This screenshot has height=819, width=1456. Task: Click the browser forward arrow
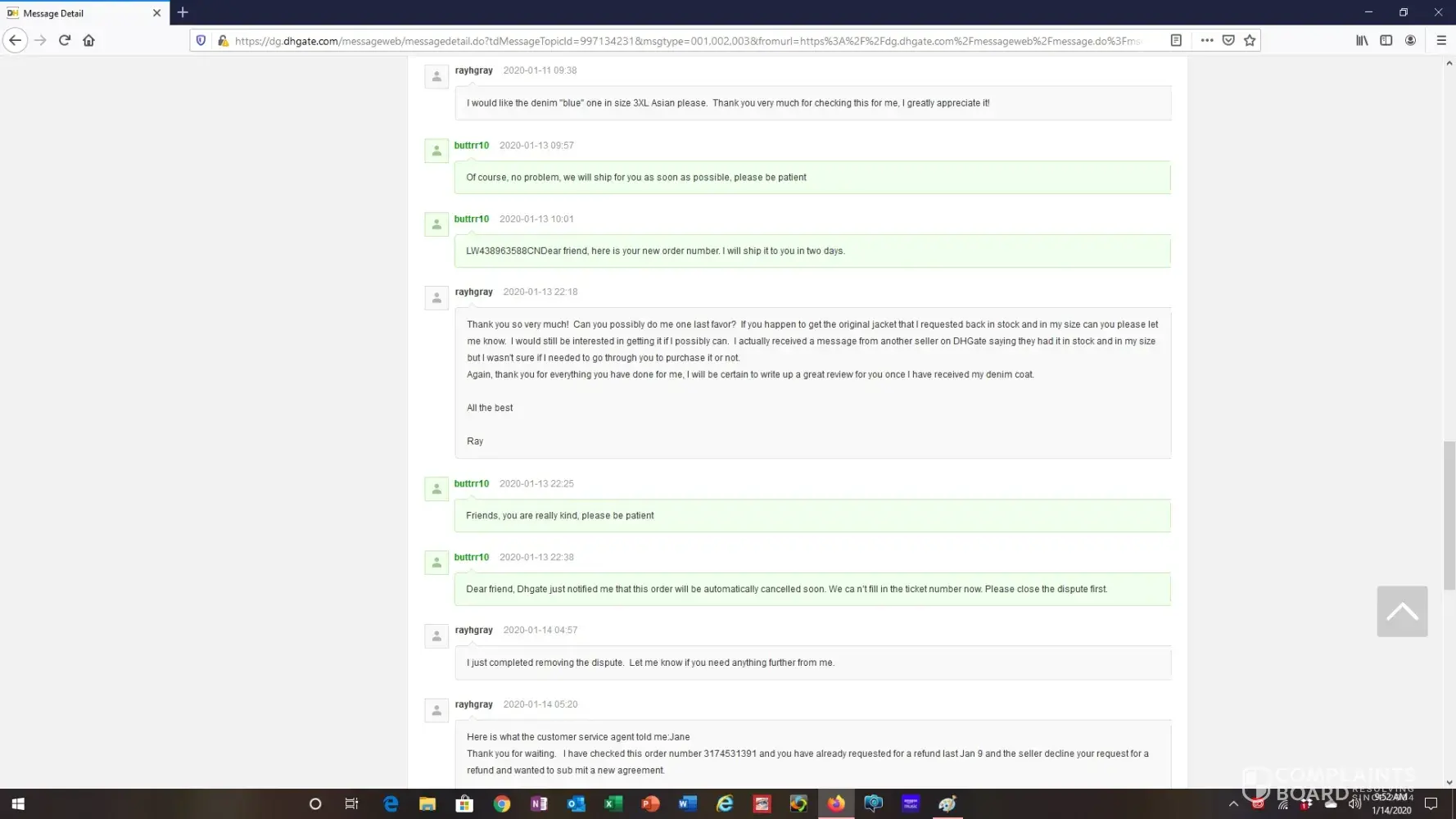[x=40, y=40]
